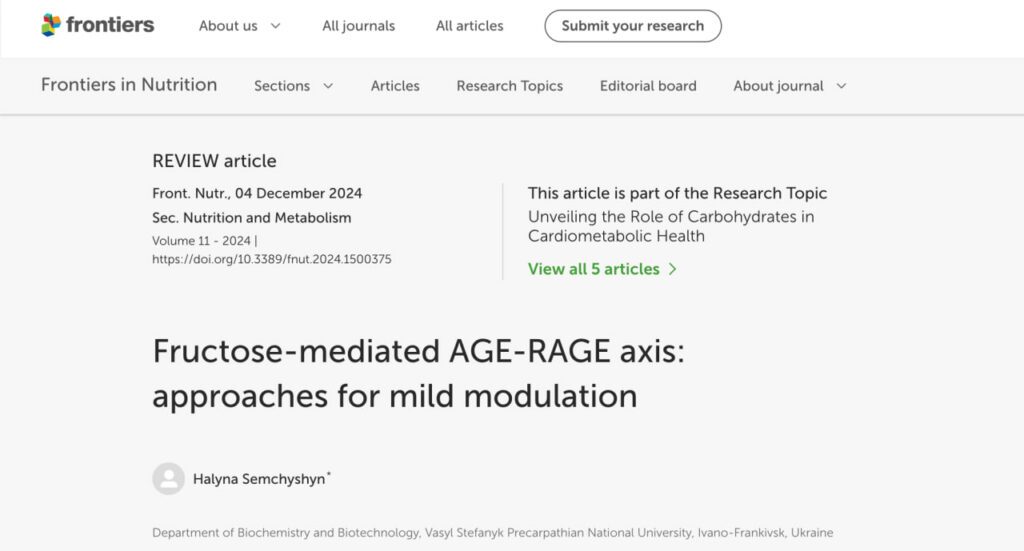The image size is (1024, 551).
Task: Open the Editorial board page
Action: (648, 86)
